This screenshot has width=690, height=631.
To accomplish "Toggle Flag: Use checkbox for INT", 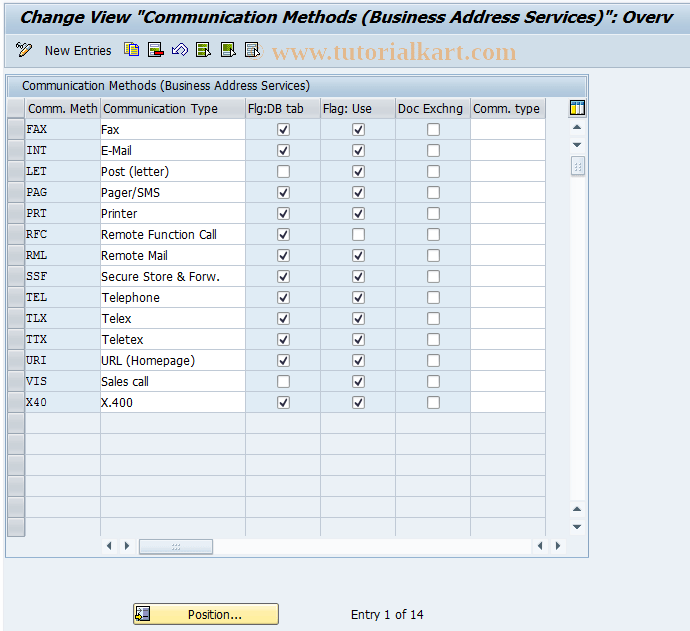I will (x=358, y=150).
